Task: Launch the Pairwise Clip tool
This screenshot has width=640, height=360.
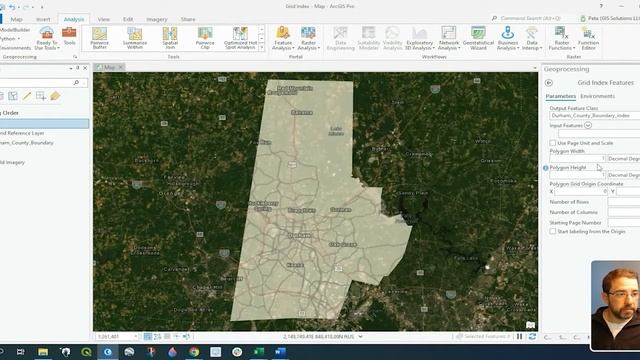Action: tap(205, 38)
